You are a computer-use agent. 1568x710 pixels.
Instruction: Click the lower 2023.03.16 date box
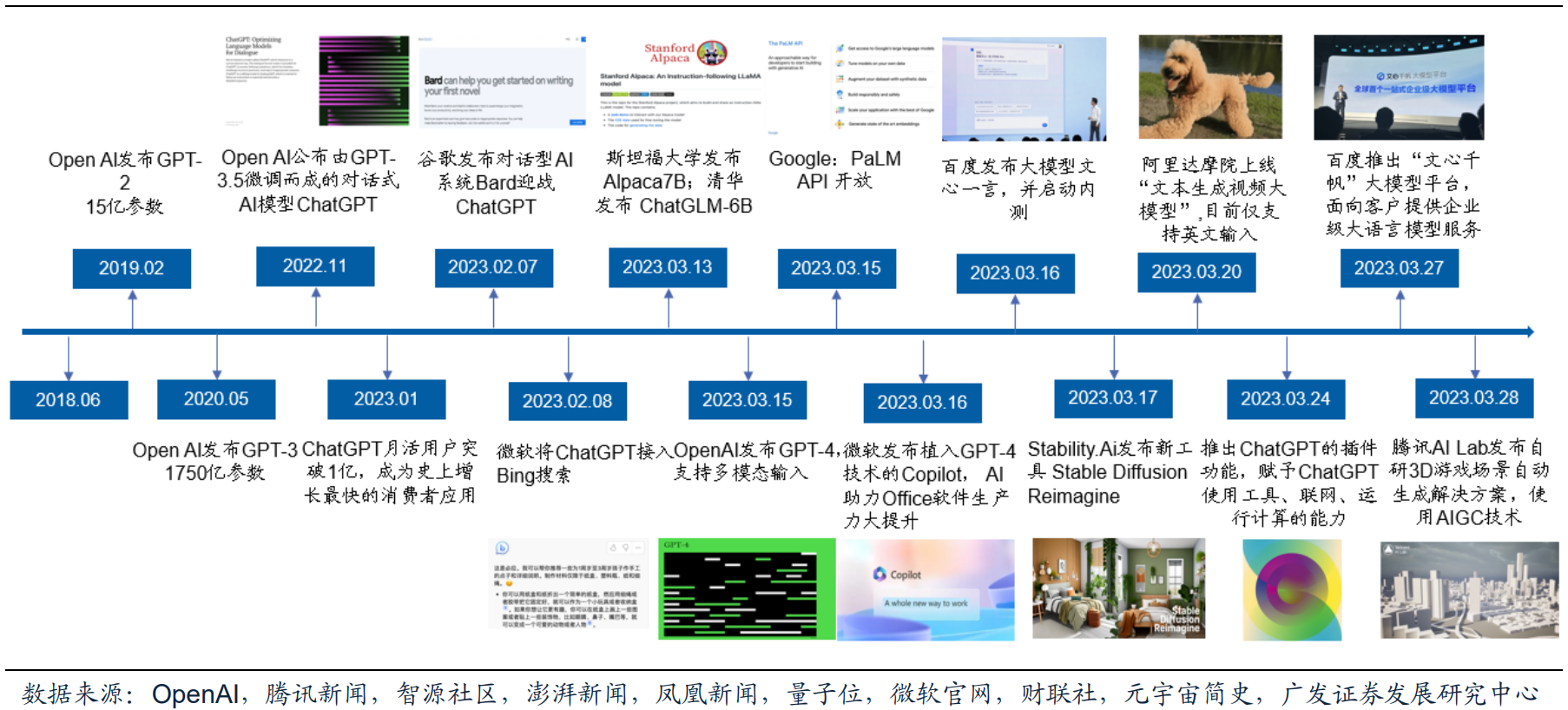[923, 403]
